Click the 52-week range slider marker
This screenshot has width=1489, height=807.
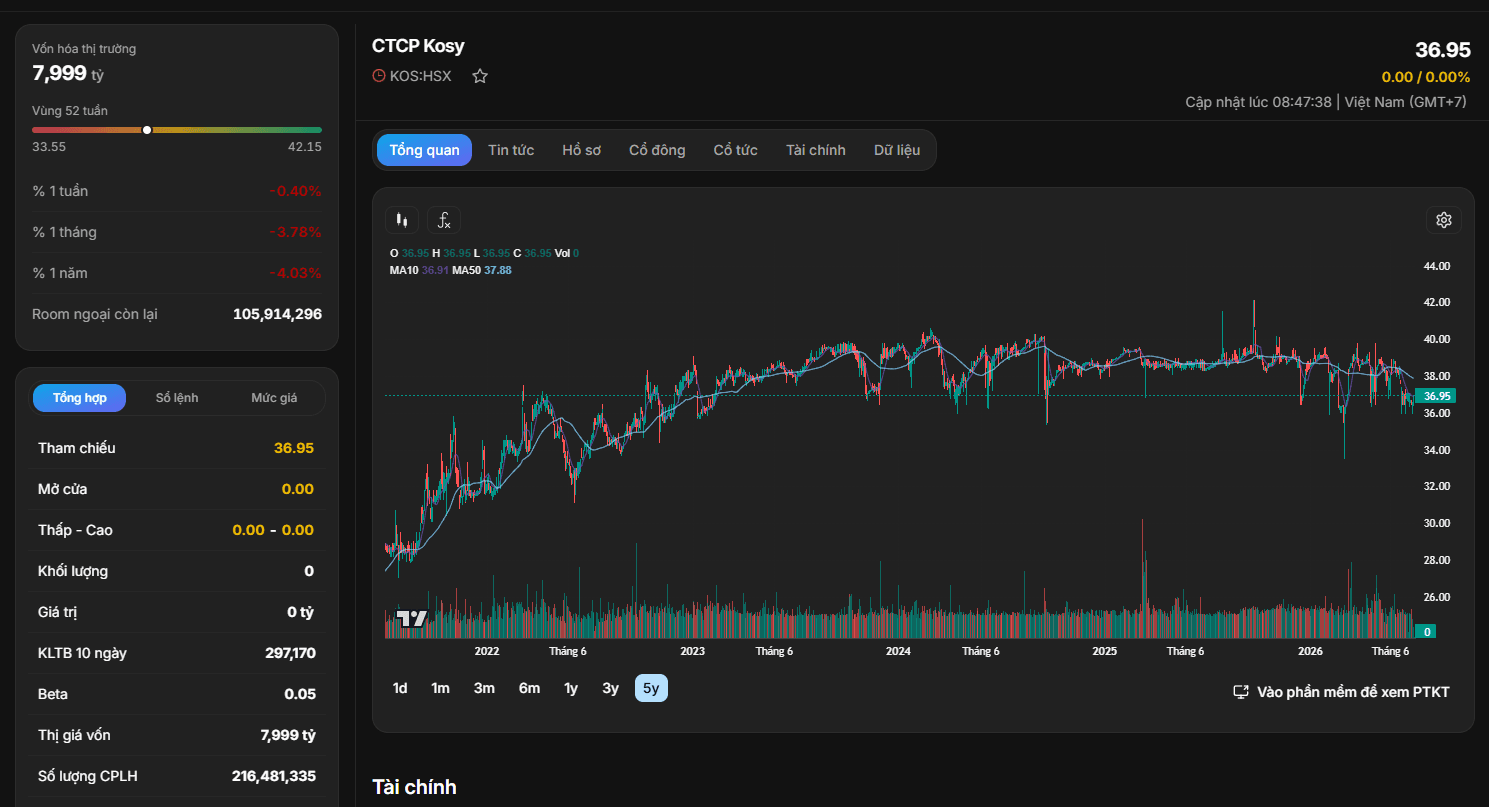[147, 130]
